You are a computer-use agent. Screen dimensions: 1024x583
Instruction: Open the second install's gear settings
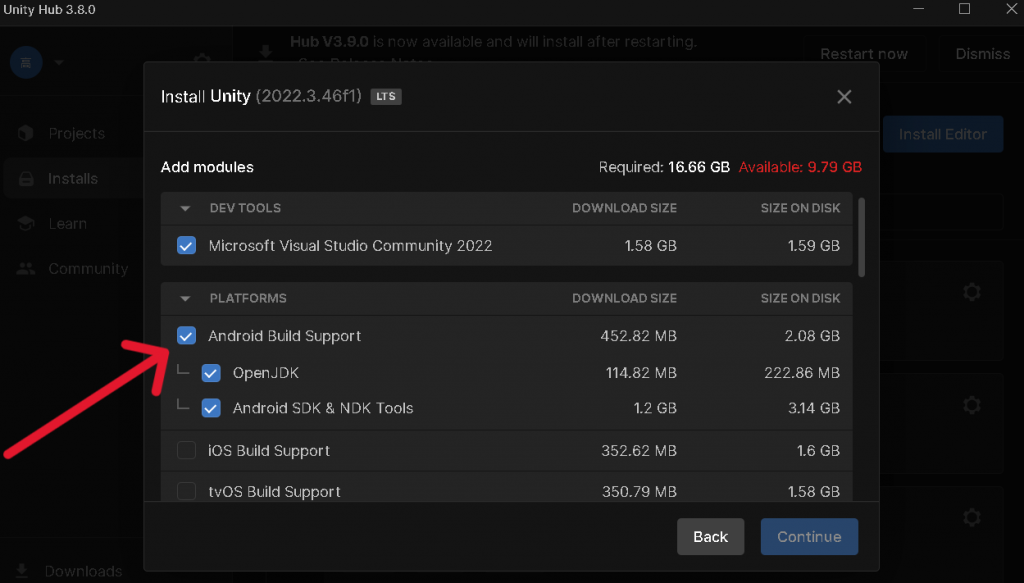972,405
